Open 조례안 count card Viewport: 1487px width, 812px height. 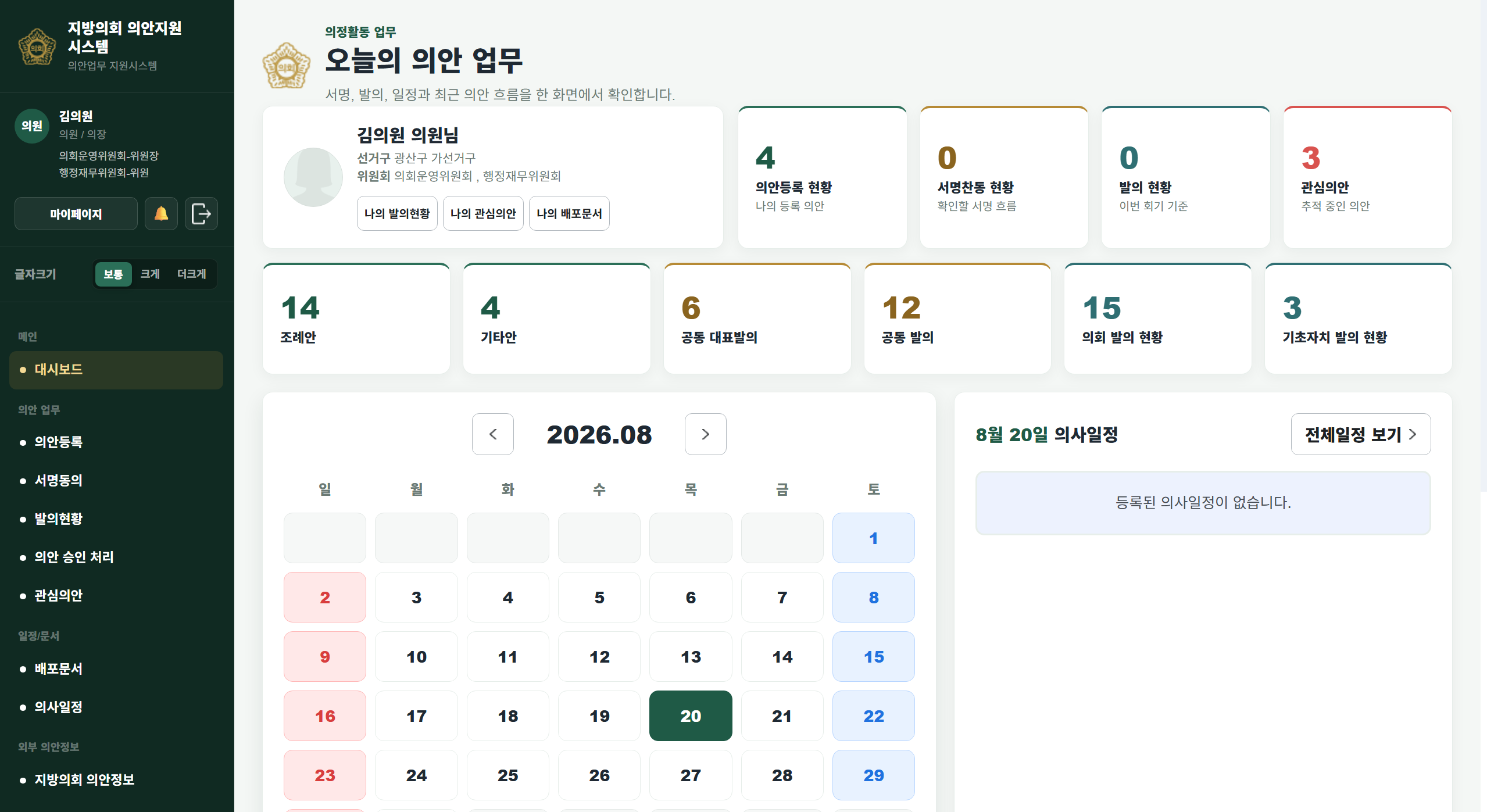pyautogui.click(x=356, y=319)
